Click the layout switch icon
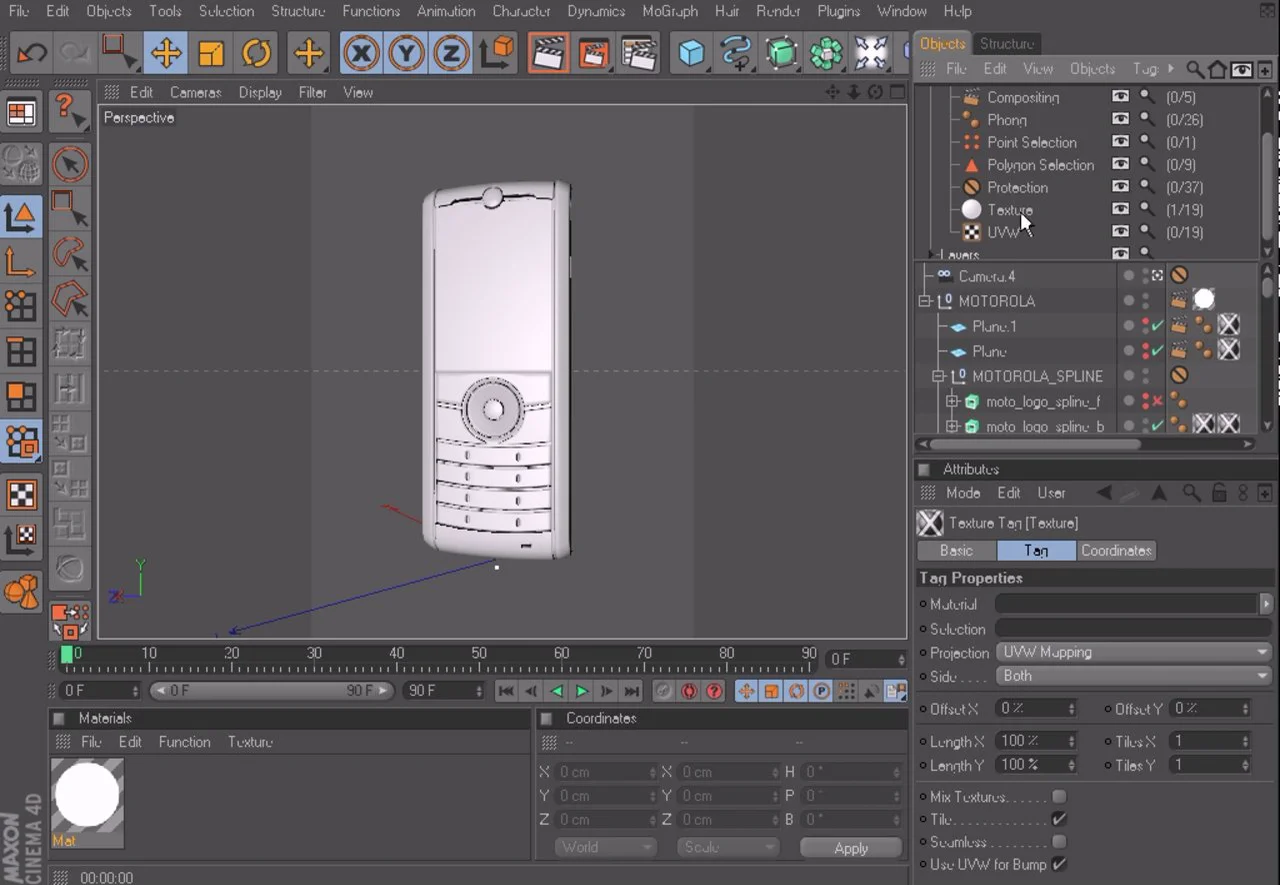This screenshot has width=1280, height=885. [x=21, y=112]
